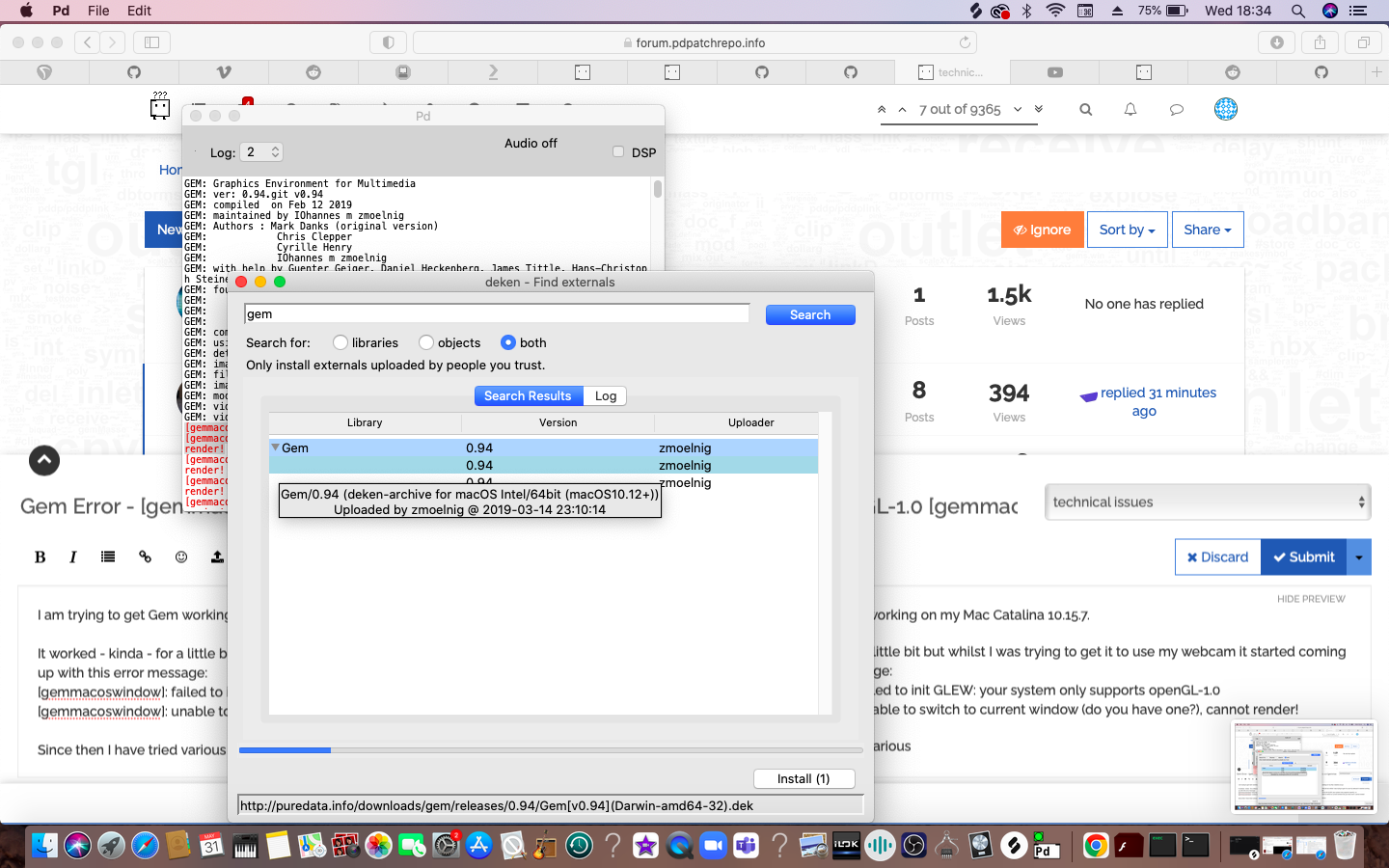
Task: Select the both radio button
Action: 508,342
